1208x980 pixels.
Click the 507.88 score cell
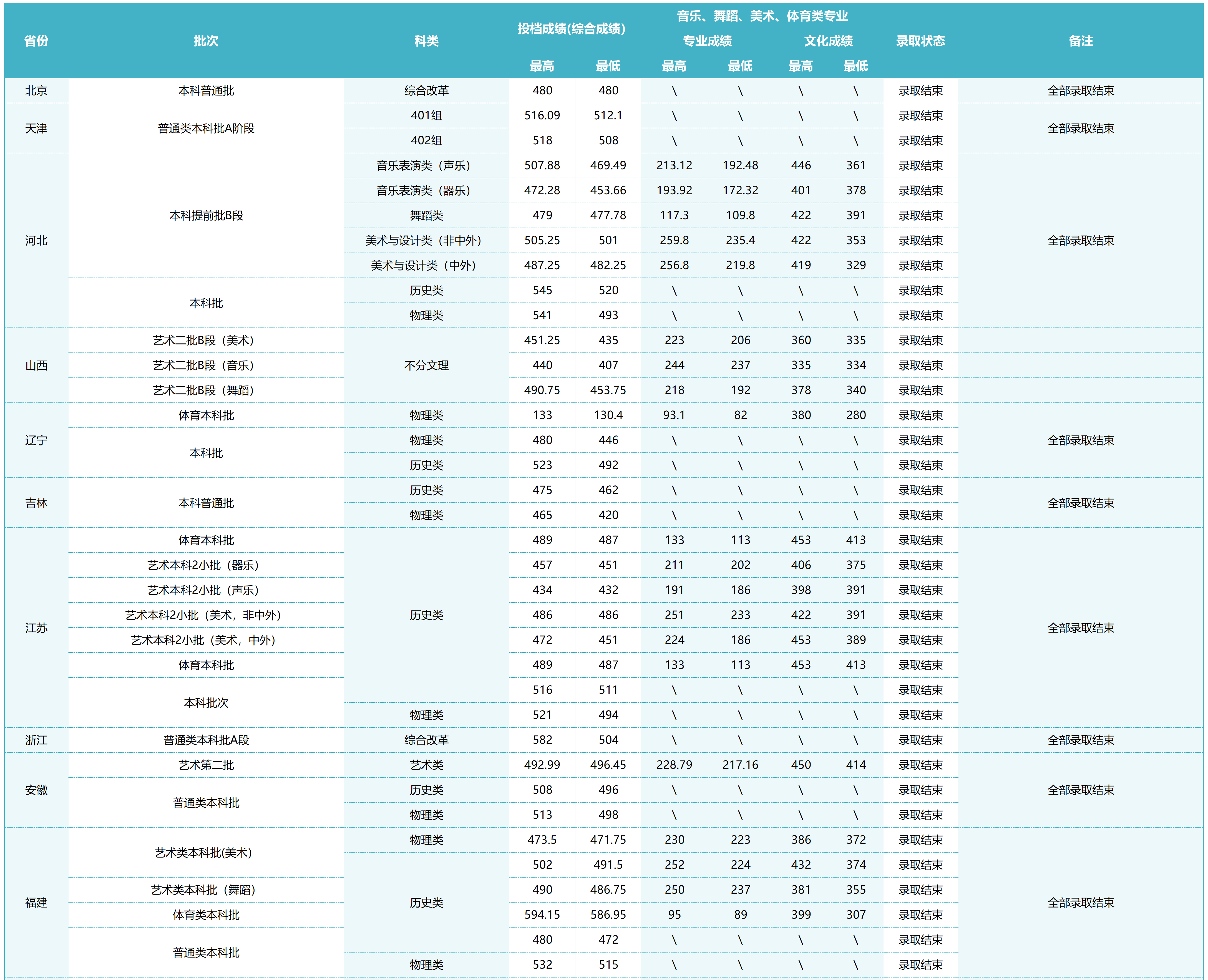542,165
